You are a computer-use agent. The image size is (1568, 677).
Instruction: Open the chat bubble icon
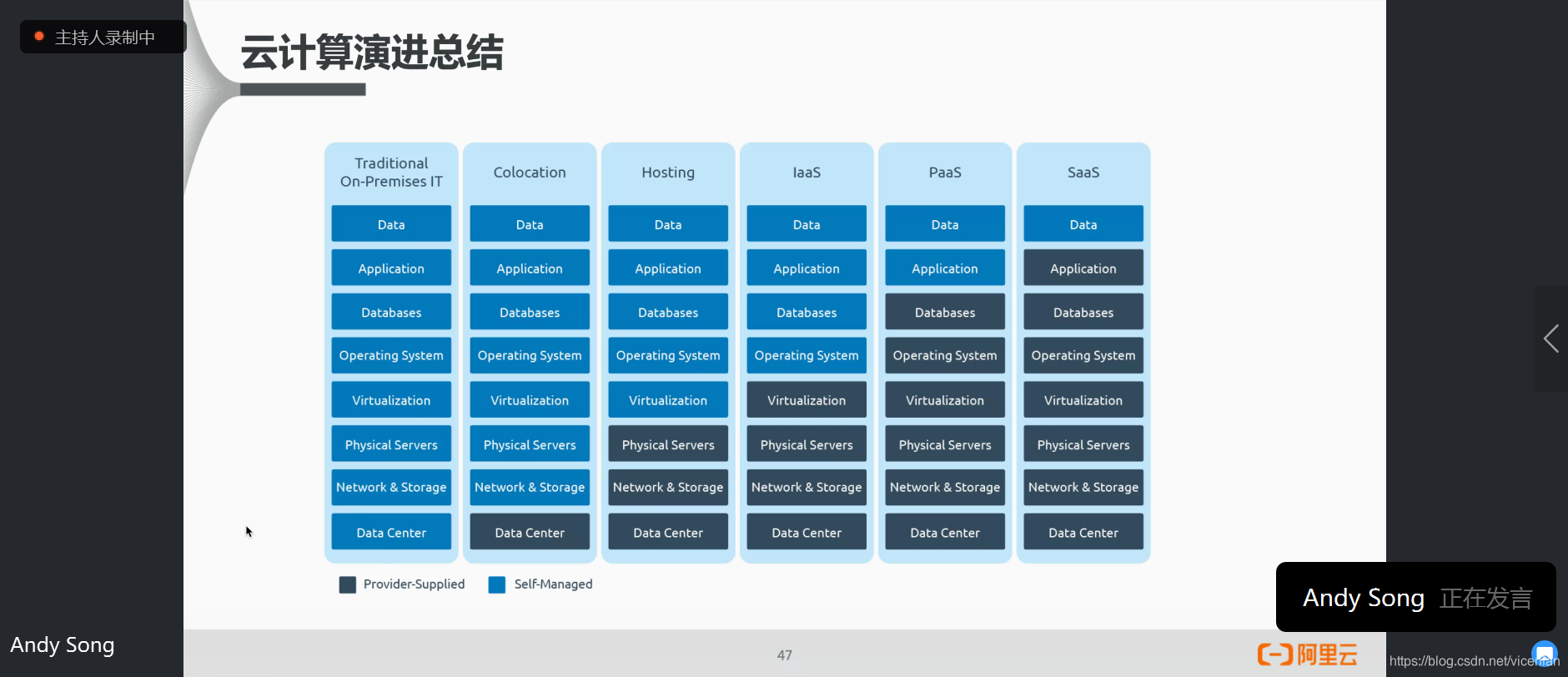[x=1545, y=654]
